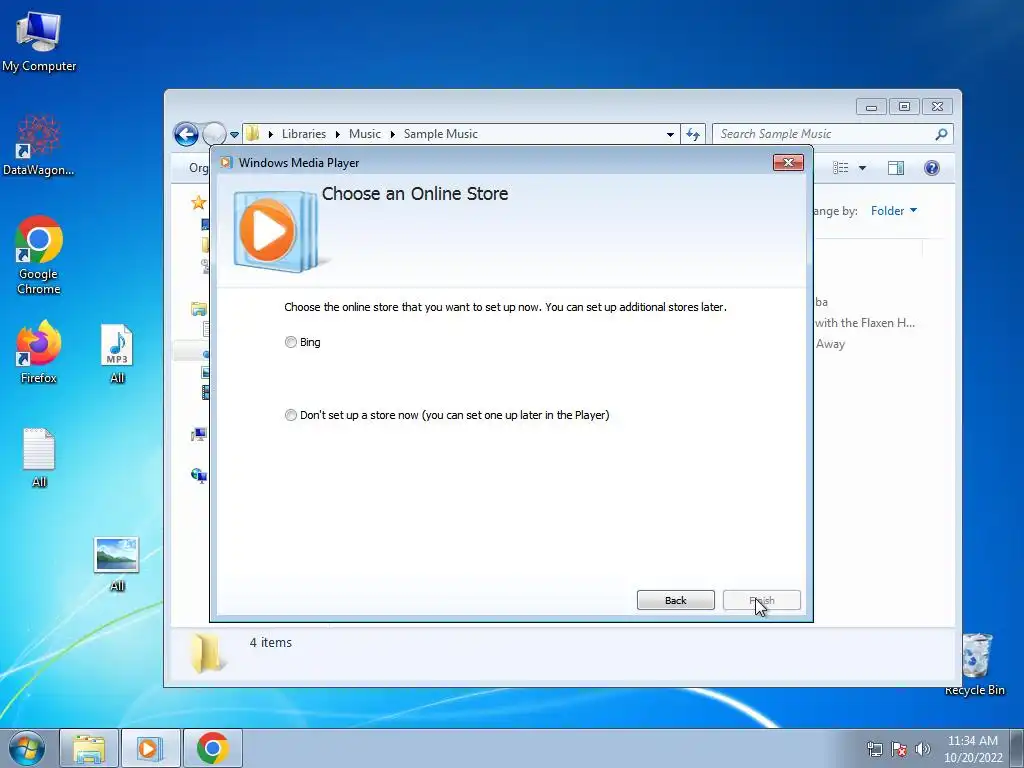Open the view options dropdown arrow
Viewport: 1024px width, 768px height.
click(862, 168)
